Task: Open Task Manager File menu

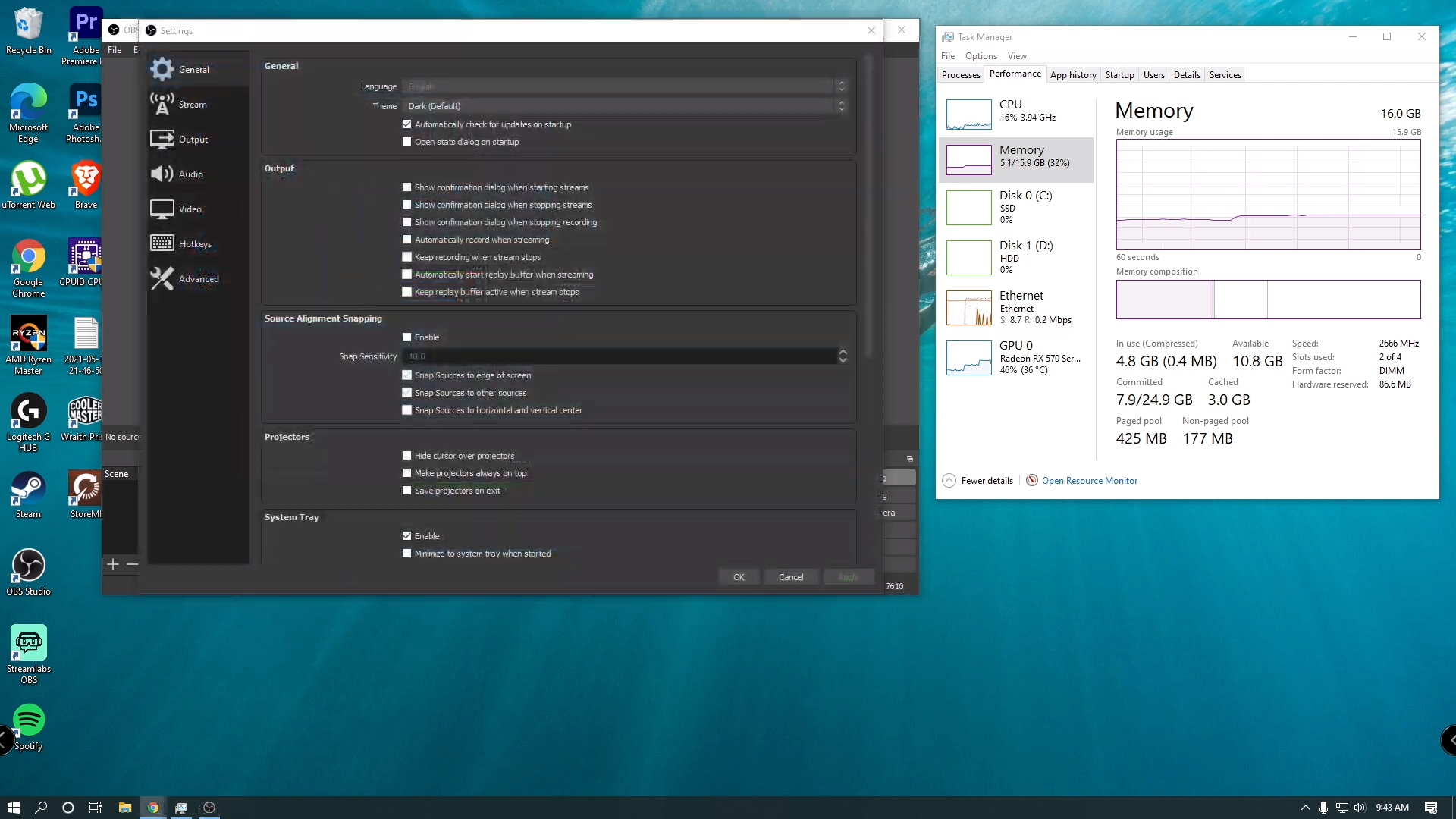Action: (948, 56)
